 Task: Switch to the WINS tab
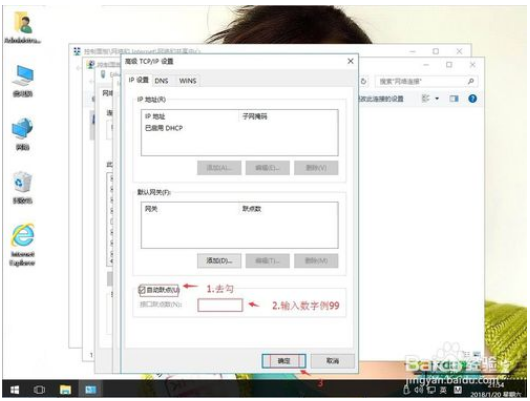tap(187, 81)
